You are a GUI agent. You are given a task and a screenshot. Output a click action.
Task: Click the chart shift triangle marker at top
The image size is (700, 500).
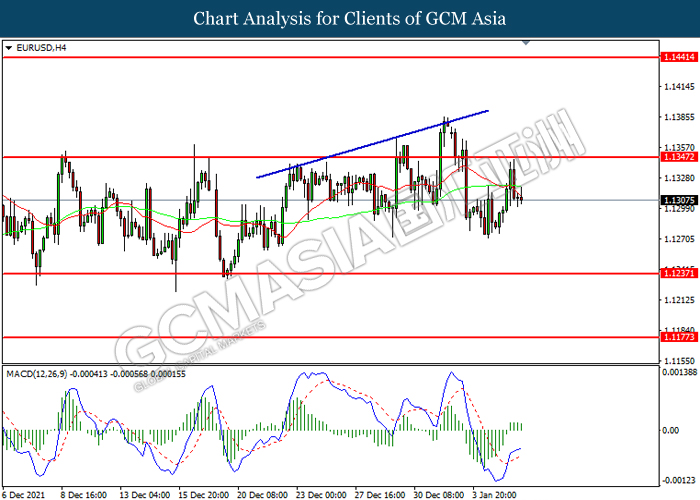[526, 43]
